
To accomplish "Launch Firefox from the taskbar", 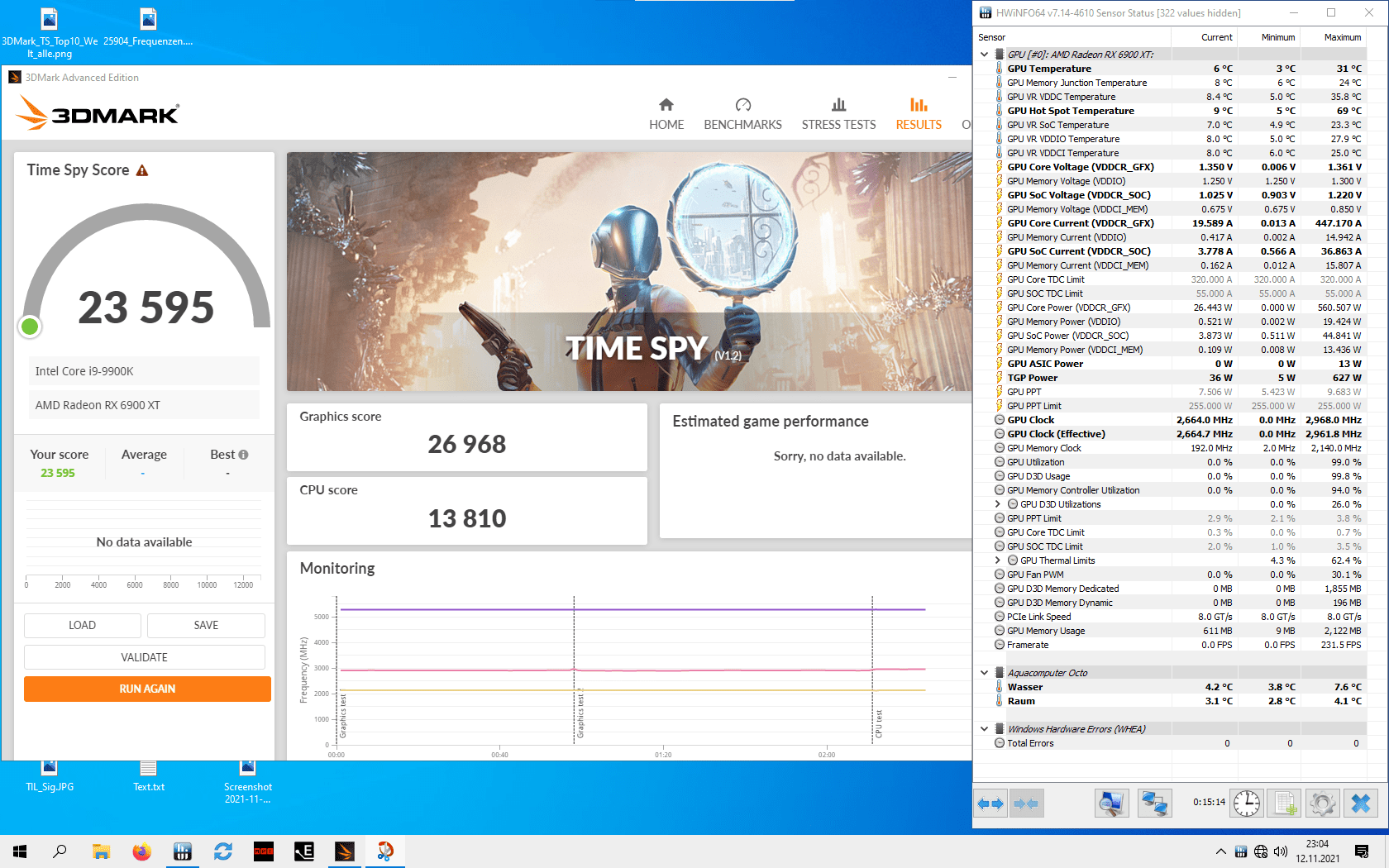I will click(x=141, y=851).
